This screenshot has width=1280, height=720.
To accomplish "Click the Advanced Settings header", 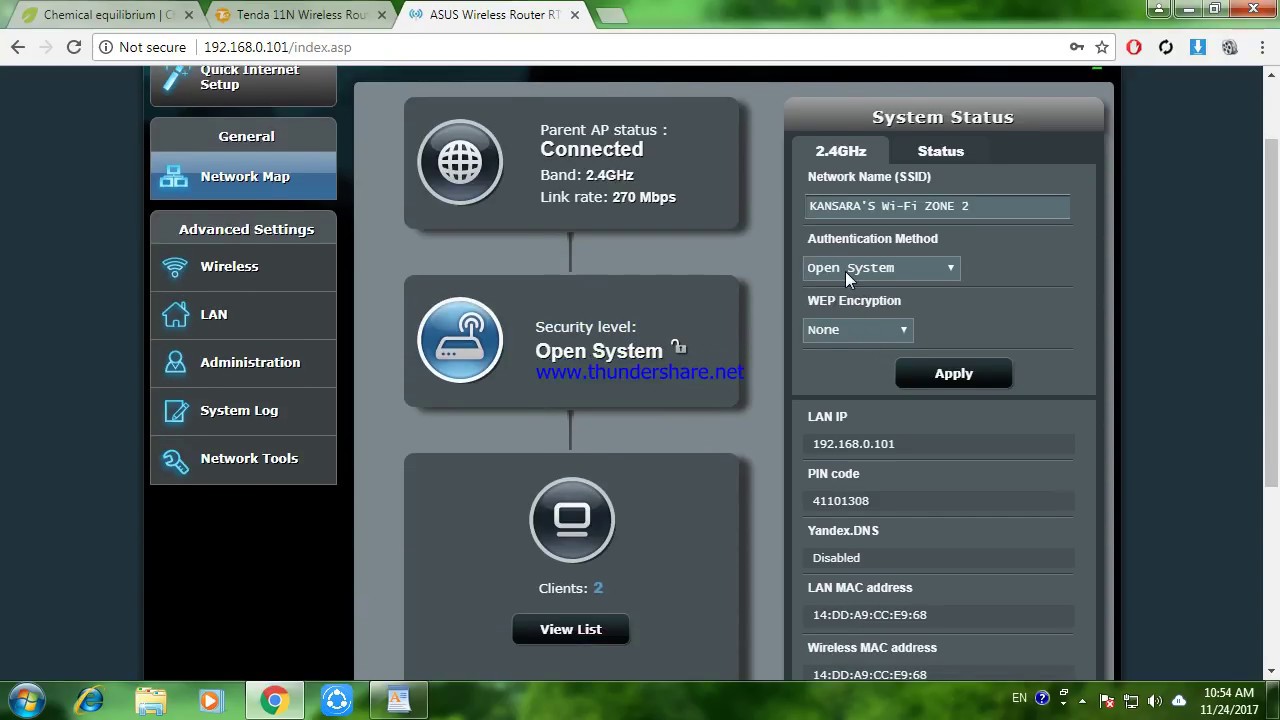I will click(x=246, y=229).
